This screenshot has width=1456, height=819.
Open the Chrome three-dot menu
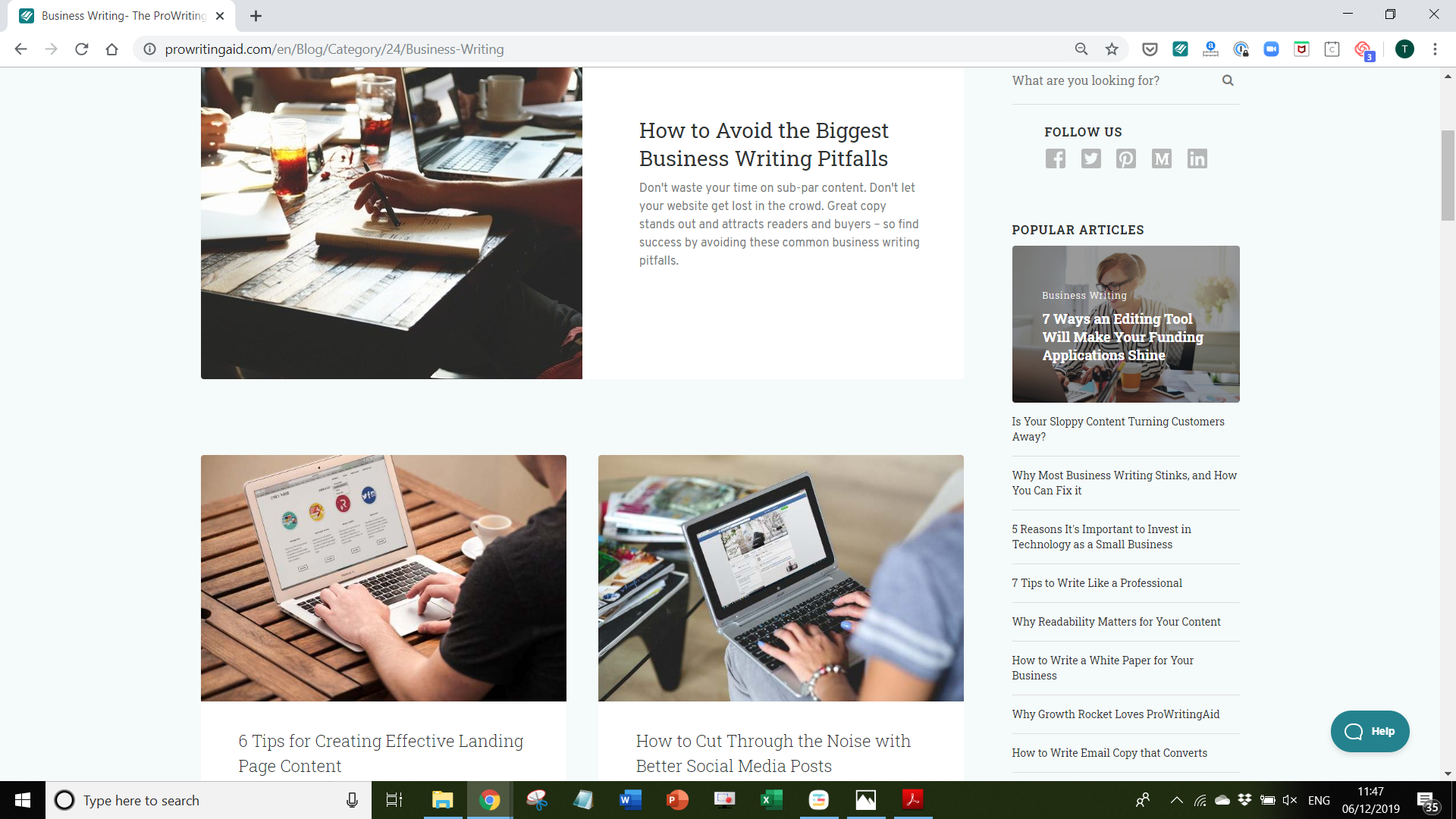(x=1435, y=49)
